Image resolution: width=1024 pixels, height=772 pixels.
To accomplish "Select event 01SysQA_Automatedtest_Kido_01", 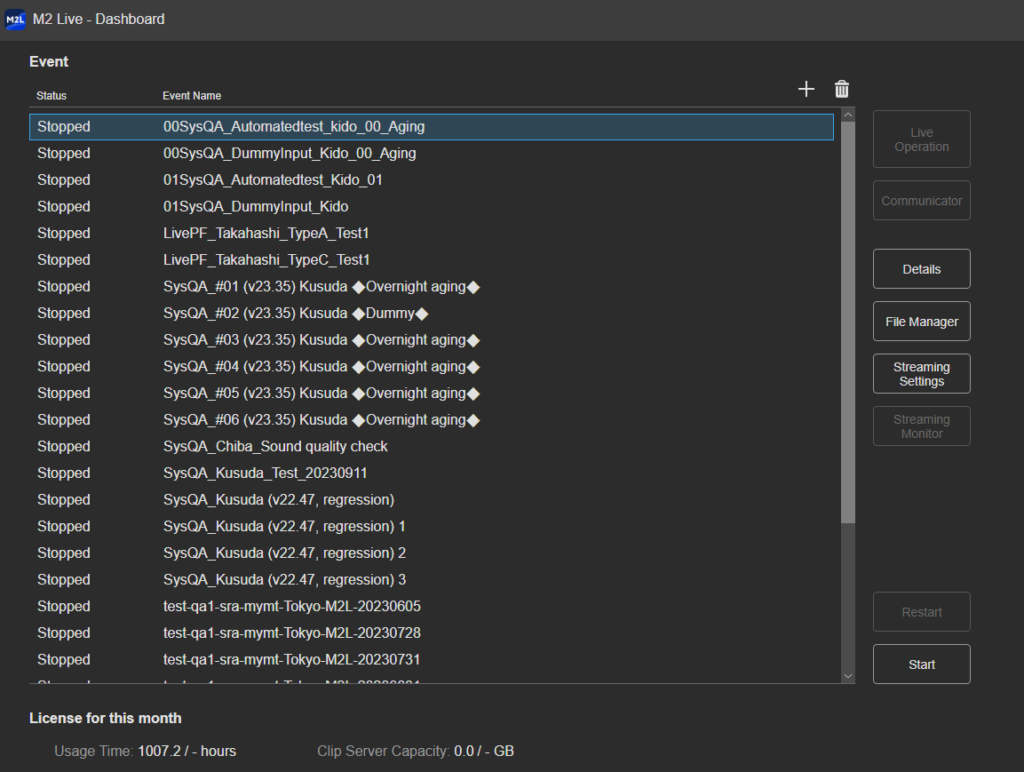I will [272, 180].
